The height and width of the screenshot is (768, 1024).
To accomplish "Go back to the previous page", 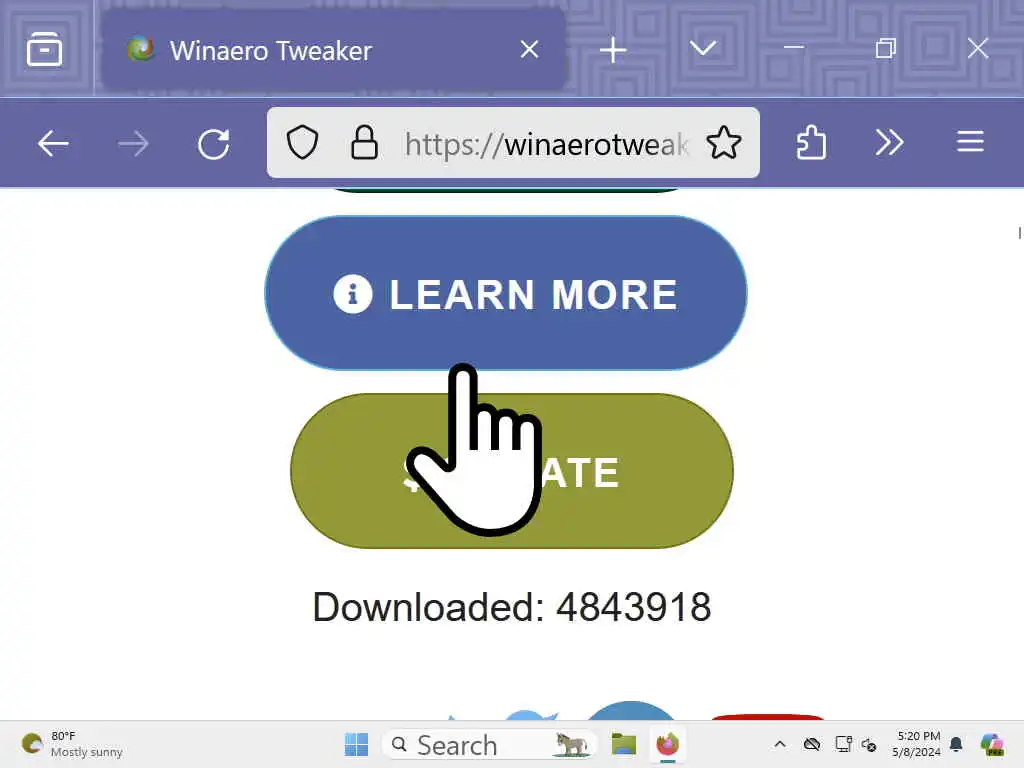I will click(x=53, y=143).
